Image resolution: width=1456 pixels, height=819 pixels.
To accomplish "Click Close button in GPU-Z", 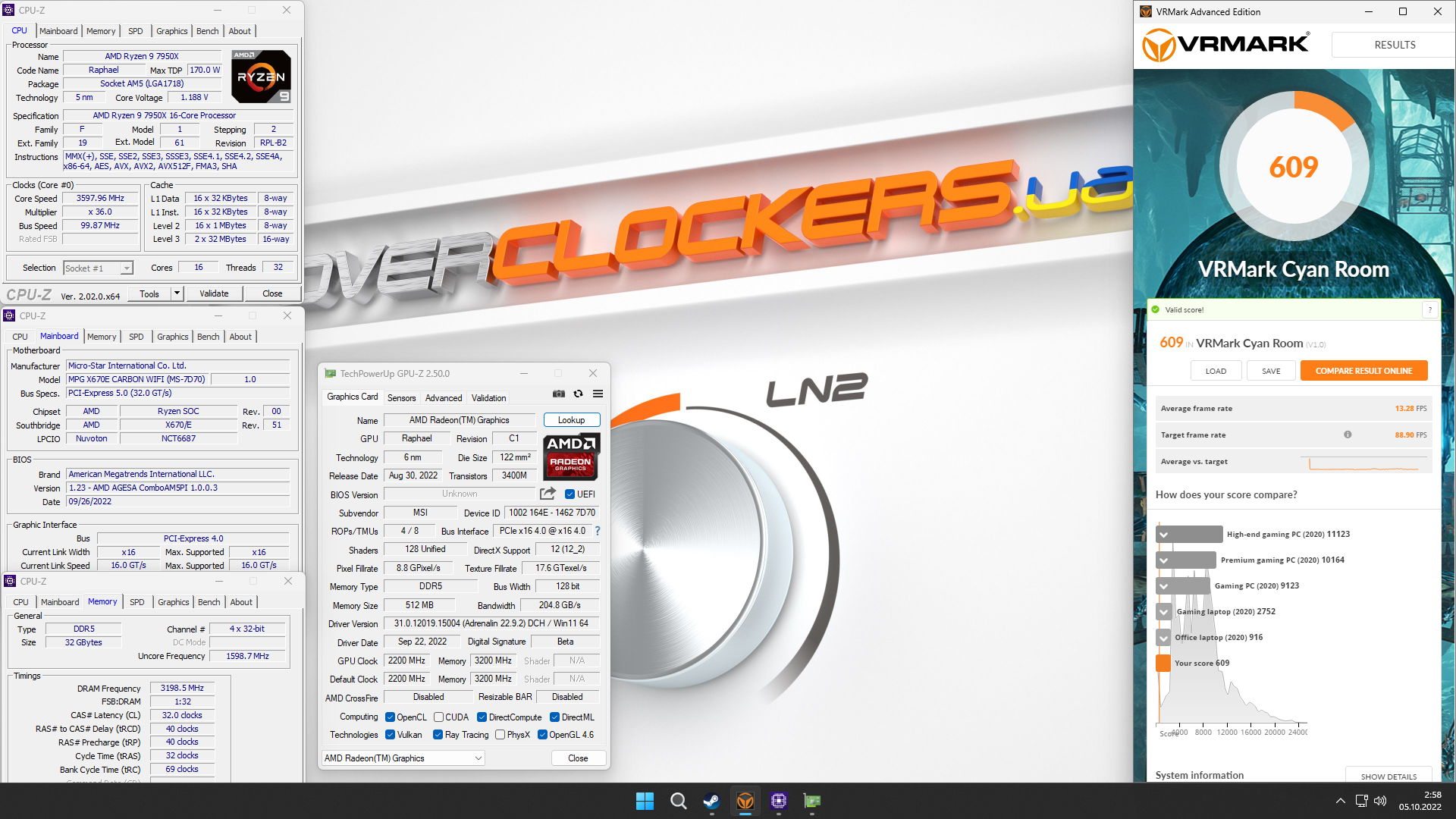I will pyautogui.click(x=578, y=758).
